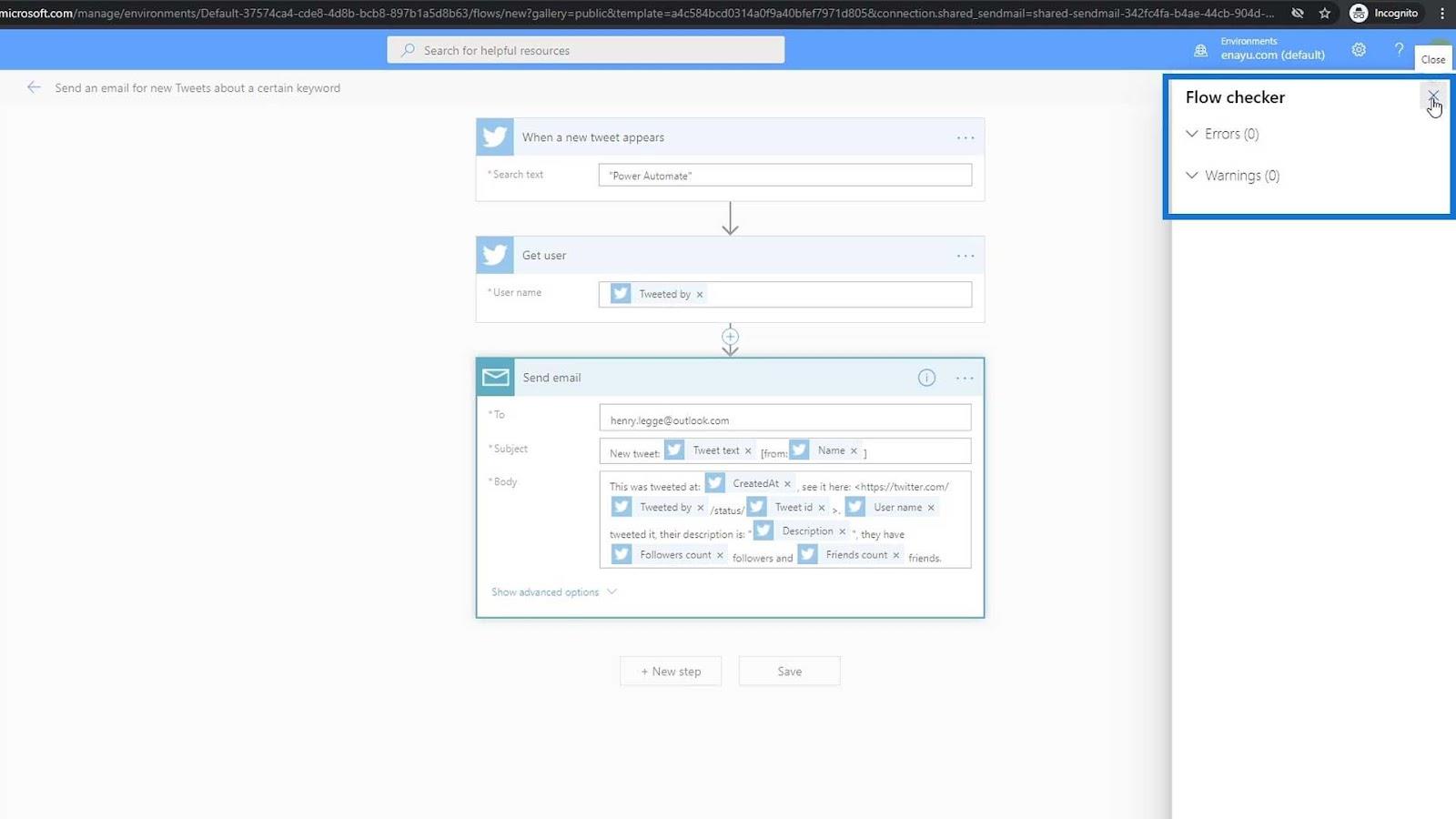Open the ellipsis menu for Send email

[965, 379]
